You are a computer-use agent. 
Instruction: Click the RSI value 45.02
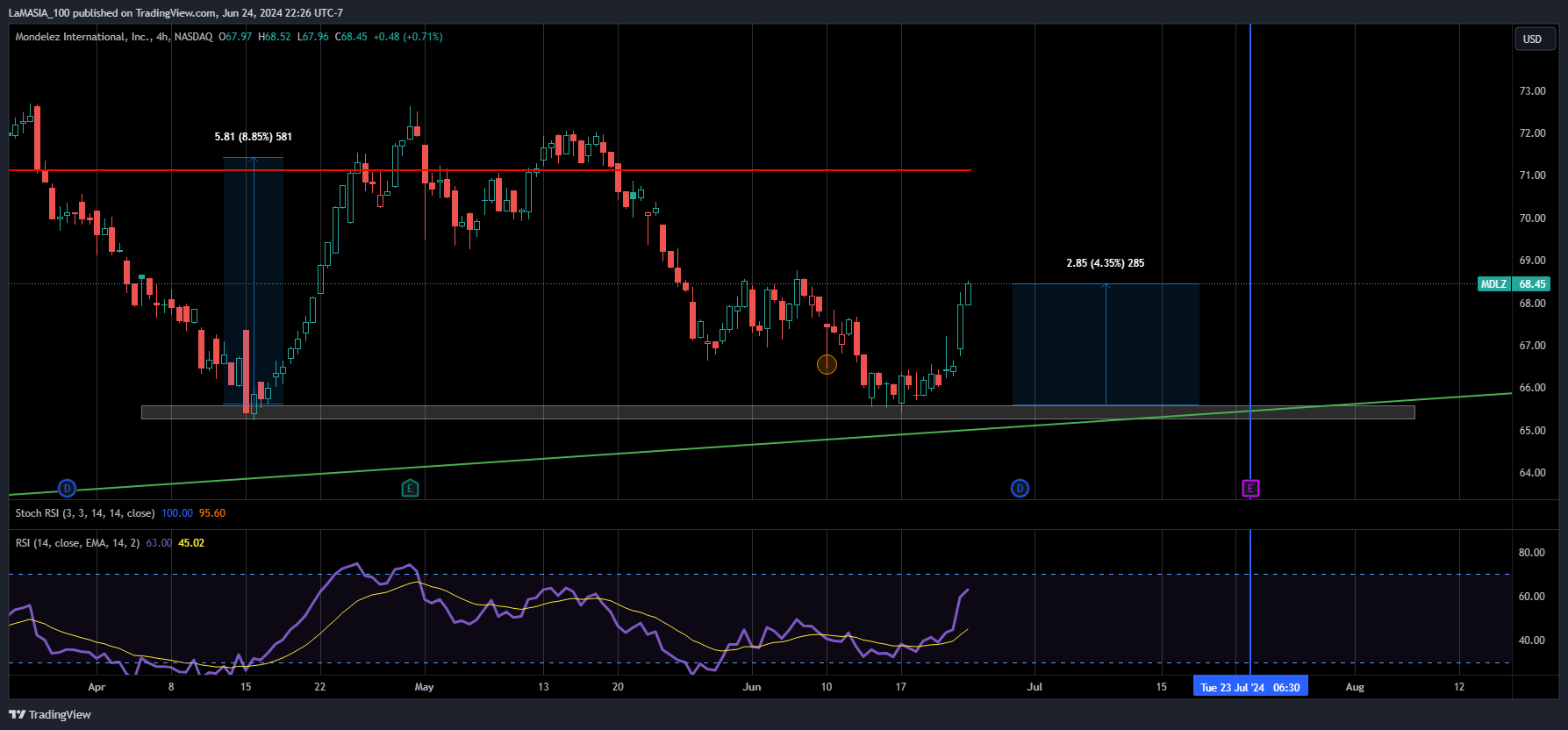(191, 543)
